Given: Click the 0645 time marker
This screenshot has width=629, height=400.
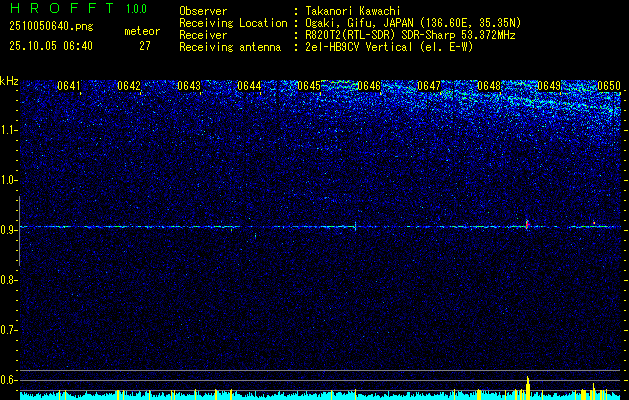Looking at the screenshot, I should pos(309,86).
